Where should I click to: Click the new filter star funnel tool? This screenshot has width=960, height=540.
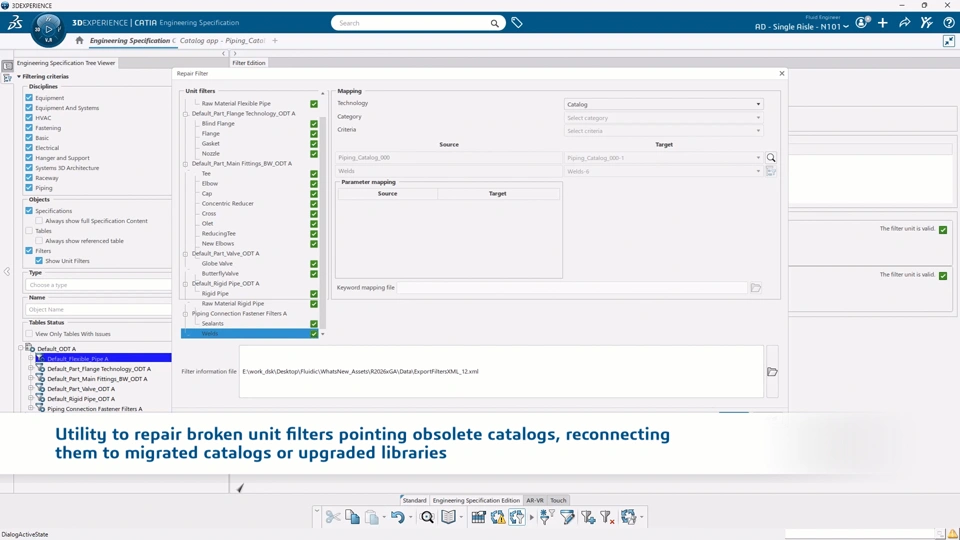547,517
